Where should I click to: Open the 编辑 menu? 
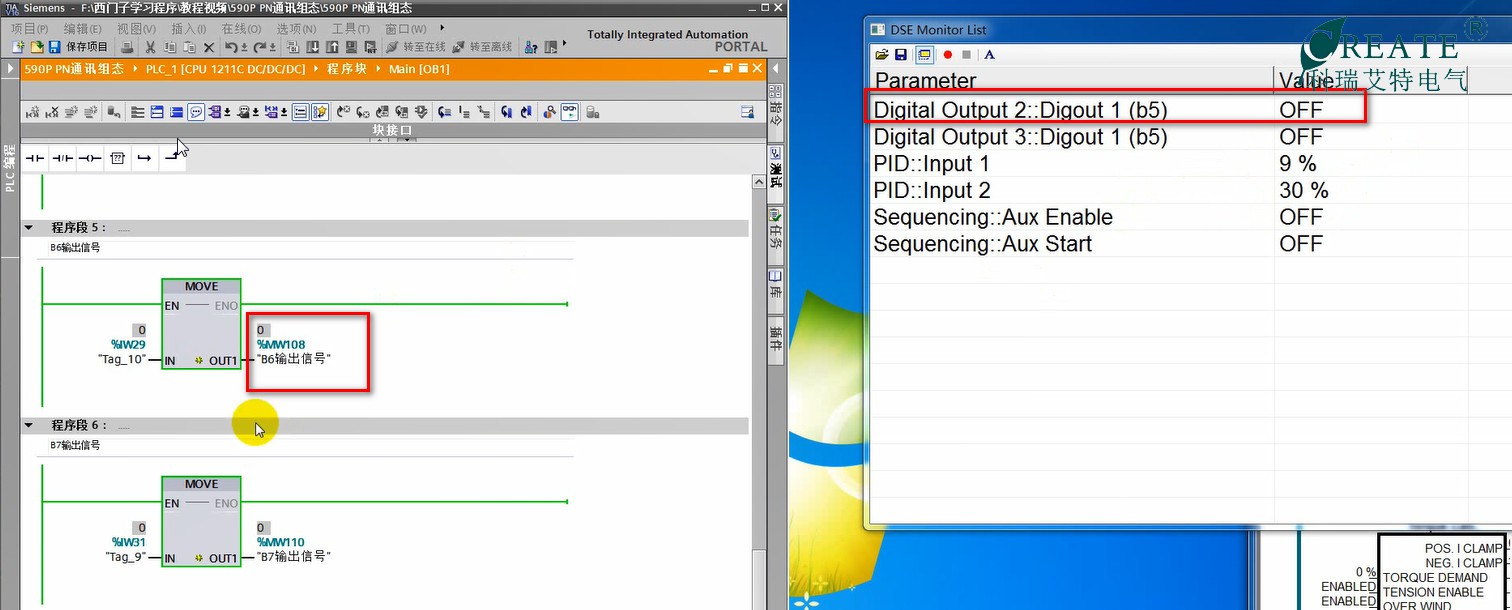click(84, 29)
